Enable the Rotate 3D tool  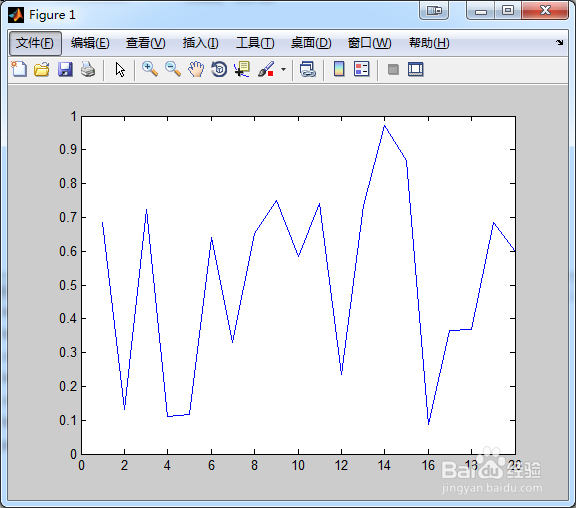219,69
